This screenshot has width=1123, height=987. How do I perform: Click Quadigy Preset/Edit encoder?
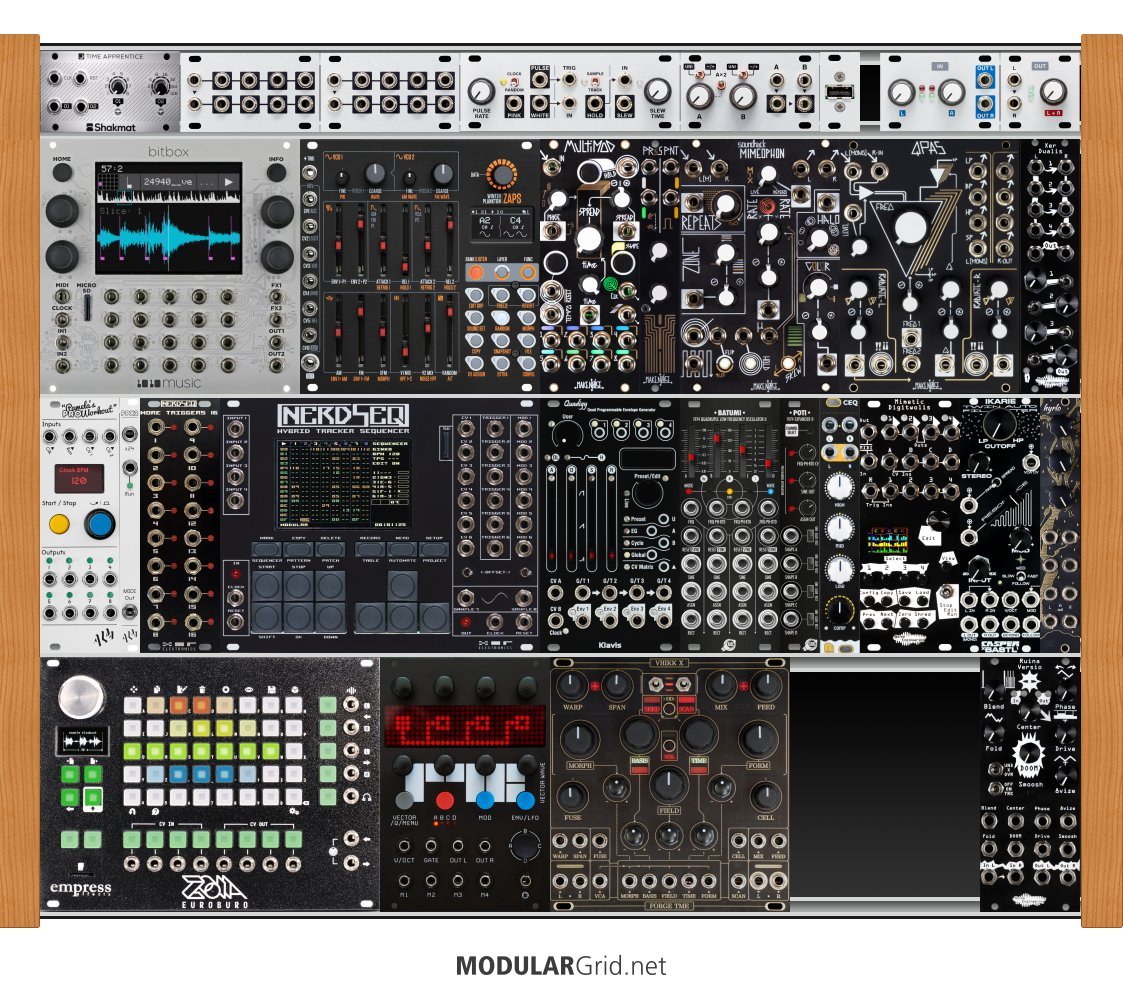tap(647, 494)
